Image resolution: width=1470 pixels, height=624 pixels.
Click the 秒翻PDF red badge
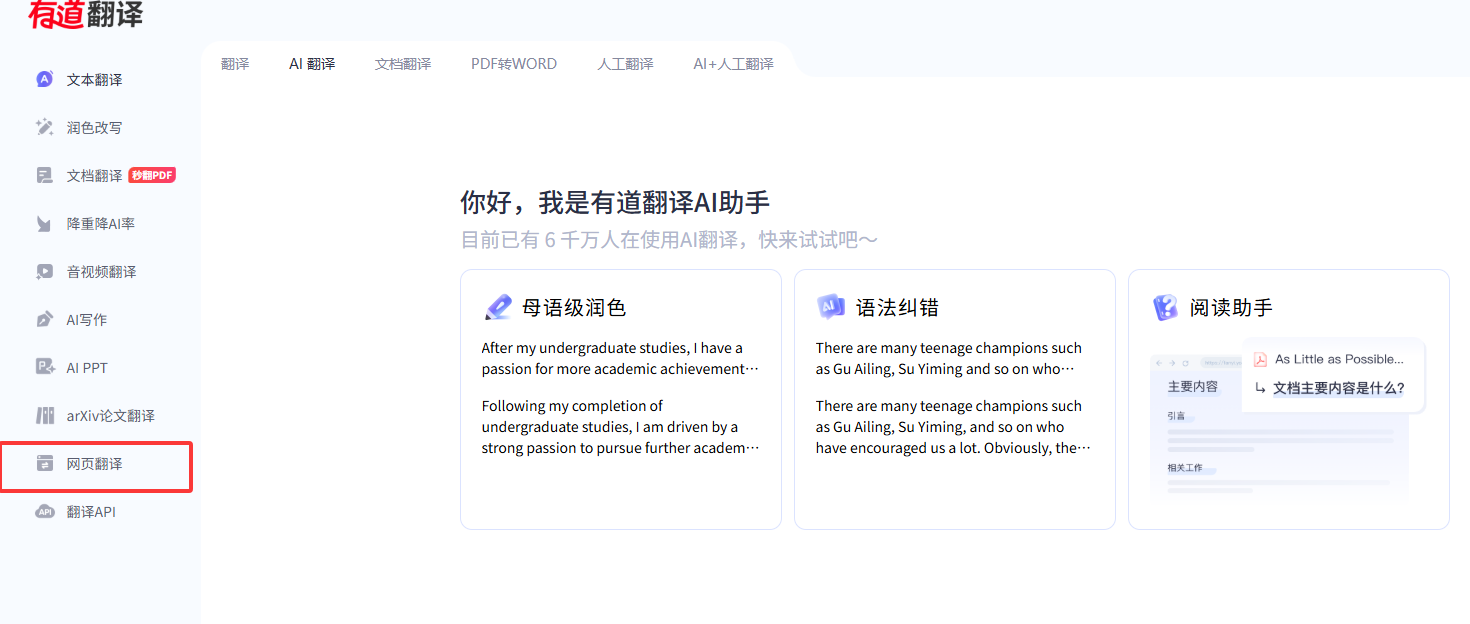click(152, 175)
